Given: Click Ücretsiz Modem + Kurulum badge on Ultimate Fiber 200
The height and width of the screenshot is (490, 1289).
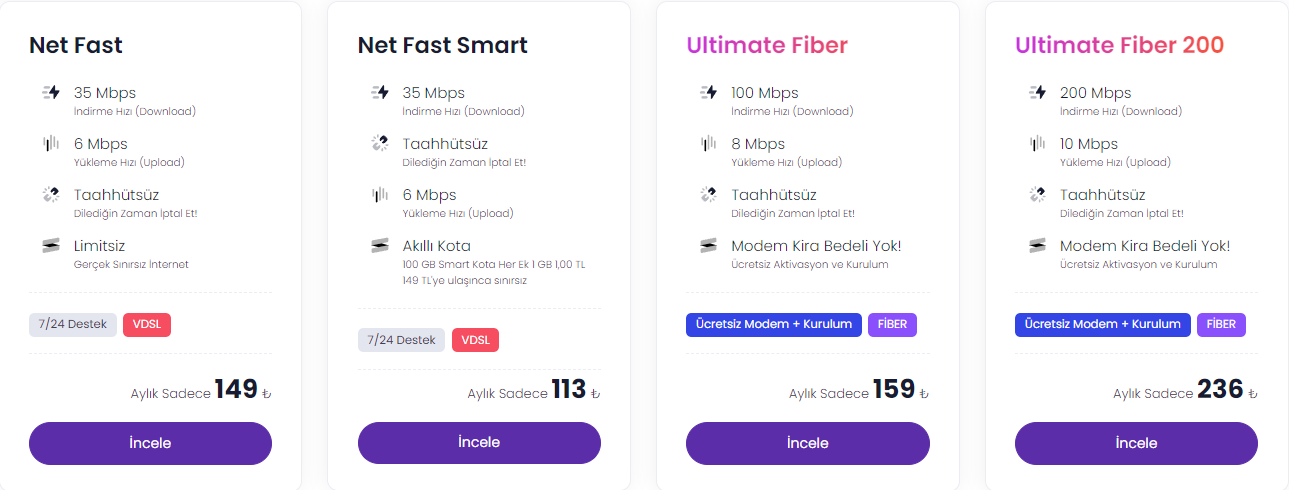Looking at the screenshot, I should (1102, 324).
